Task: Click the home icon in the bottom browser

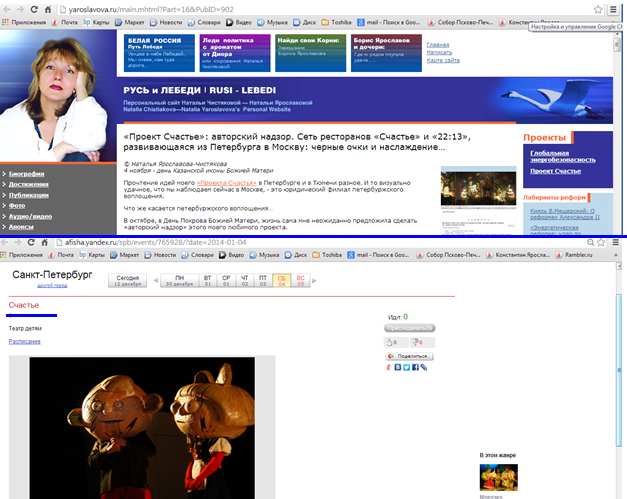Action: coord(44,242)
